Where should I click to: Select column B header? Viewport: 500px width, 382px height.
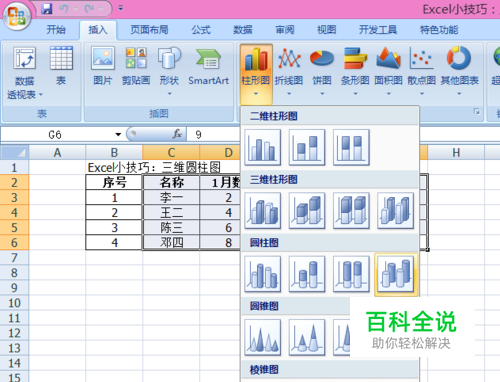tap(114, 153)
